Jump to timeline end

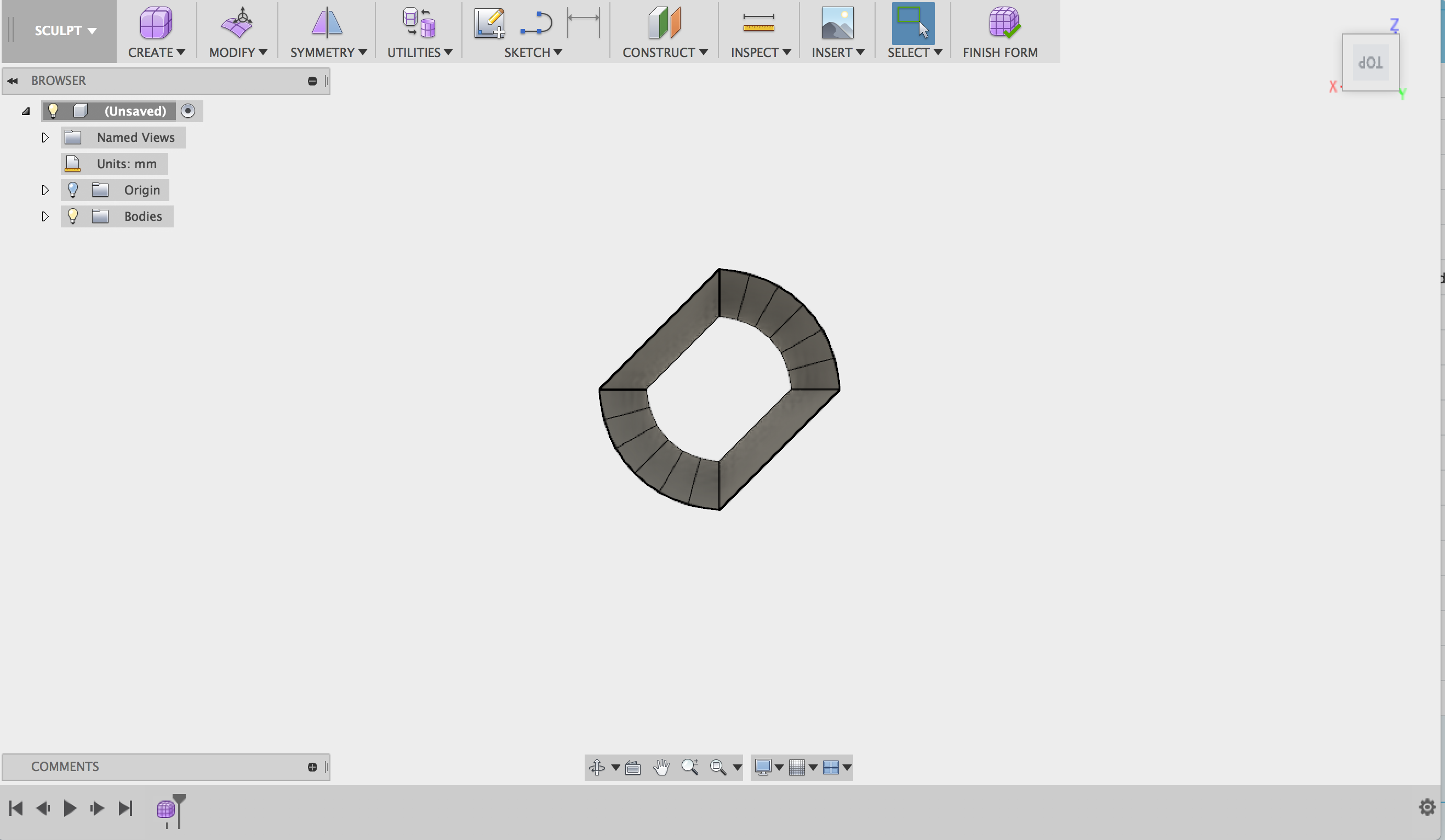coord(125,808)
